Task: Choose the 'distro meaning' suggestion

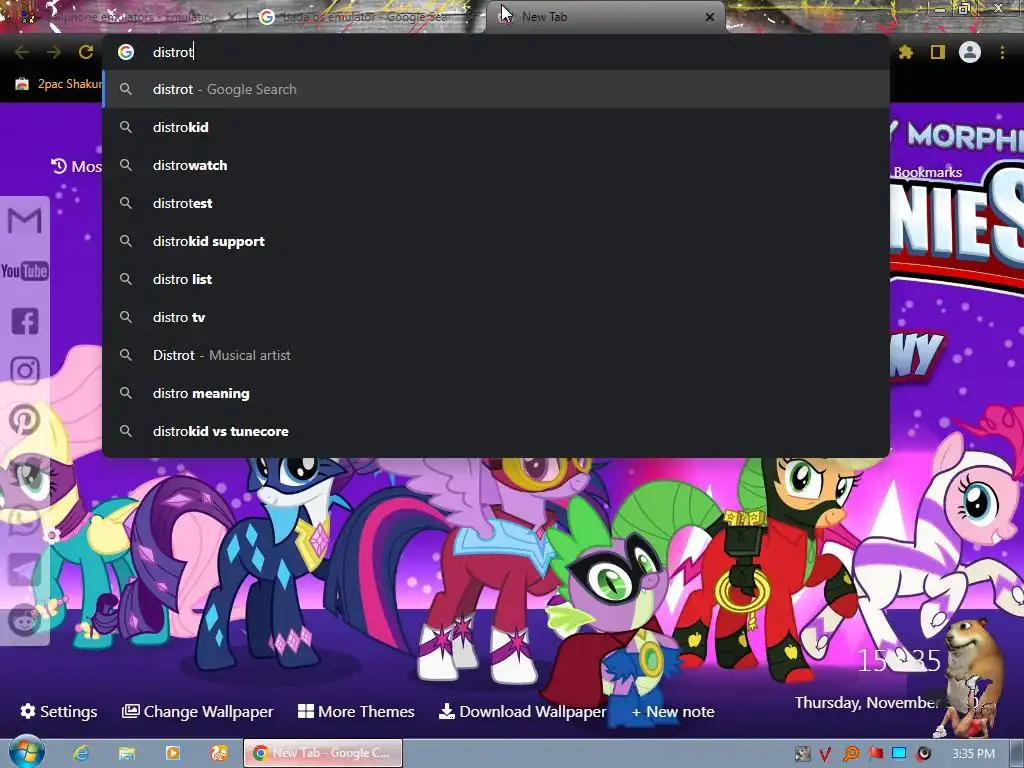Action: click(x=496, y=393)
